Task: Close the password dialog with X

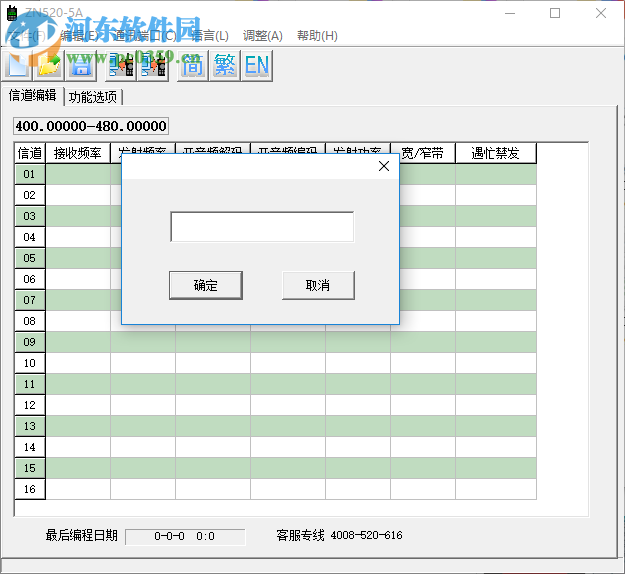Action: 384,166
